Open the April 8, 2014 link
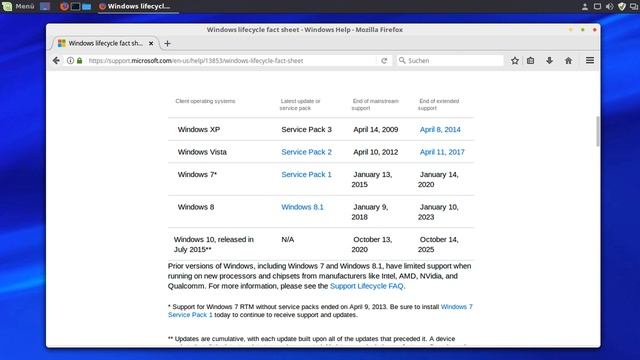Image resolution: width=640 pixels, height=360 pixels. coord(440,129)
